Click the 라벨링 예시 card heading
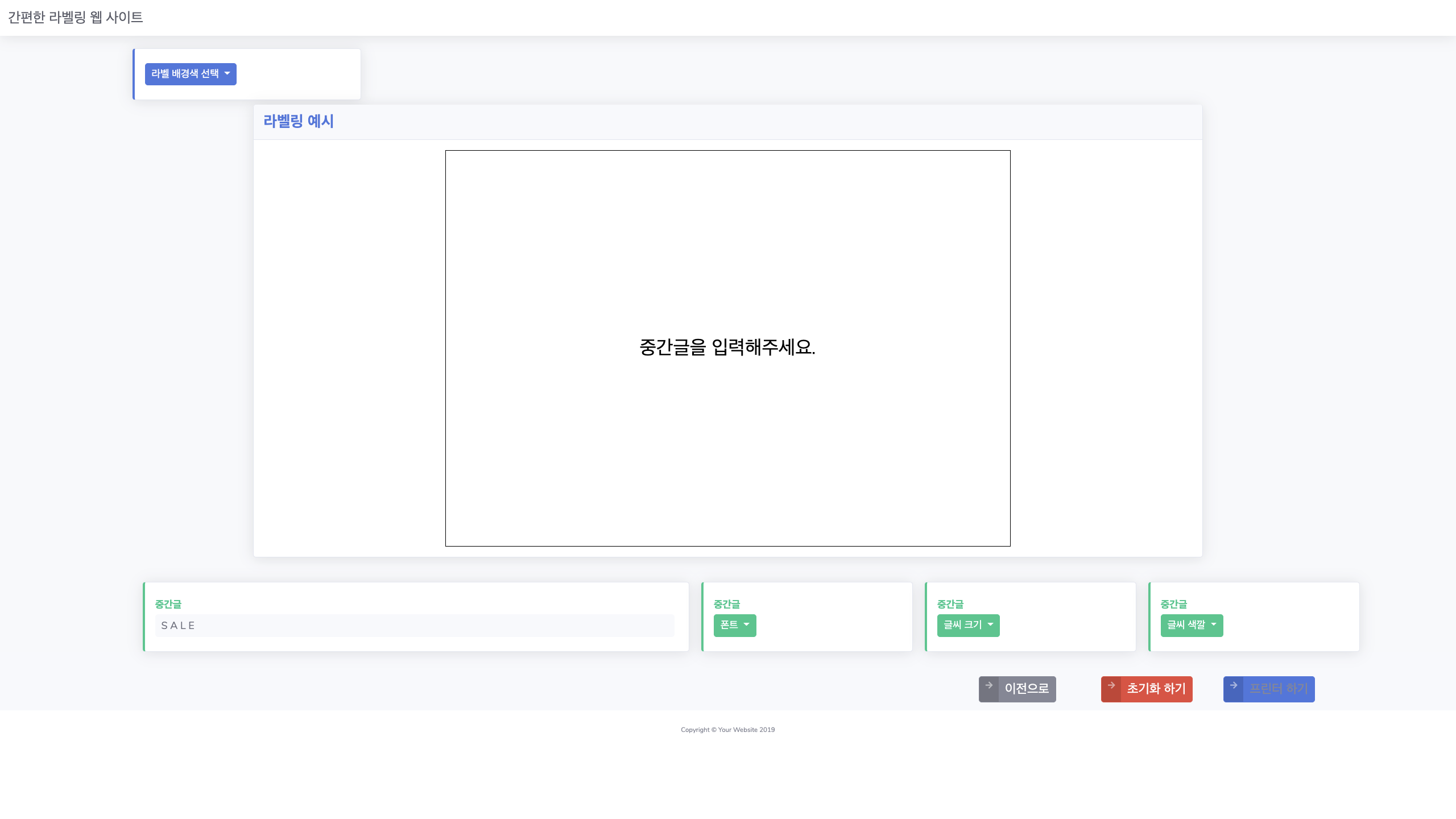 click(299, 121)
